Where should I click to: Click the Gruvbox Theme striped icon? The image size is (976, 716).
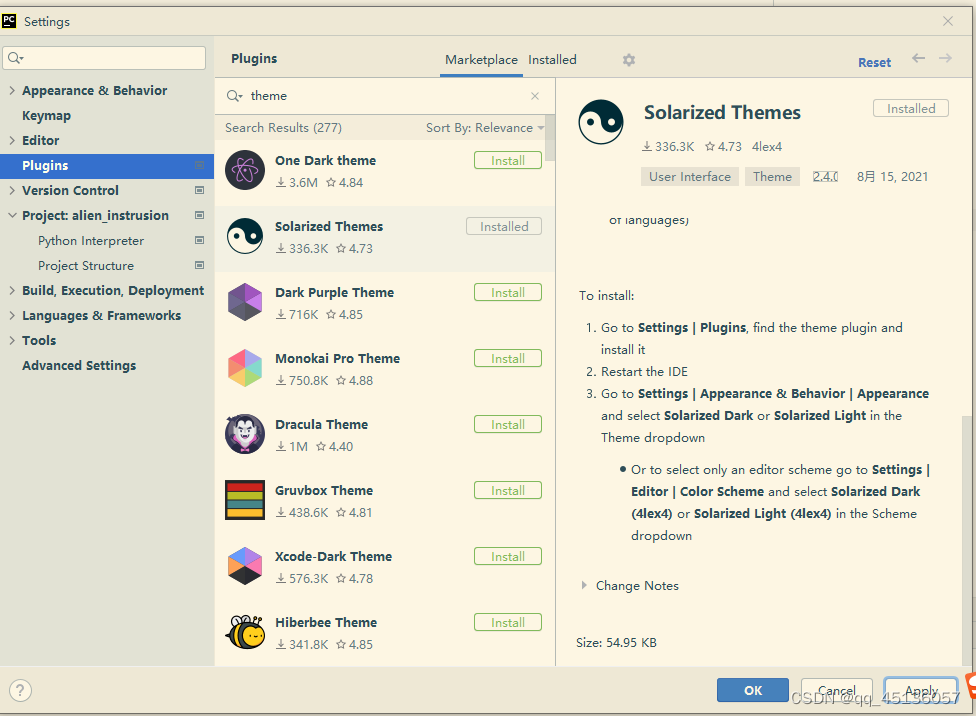pos(245,500)
